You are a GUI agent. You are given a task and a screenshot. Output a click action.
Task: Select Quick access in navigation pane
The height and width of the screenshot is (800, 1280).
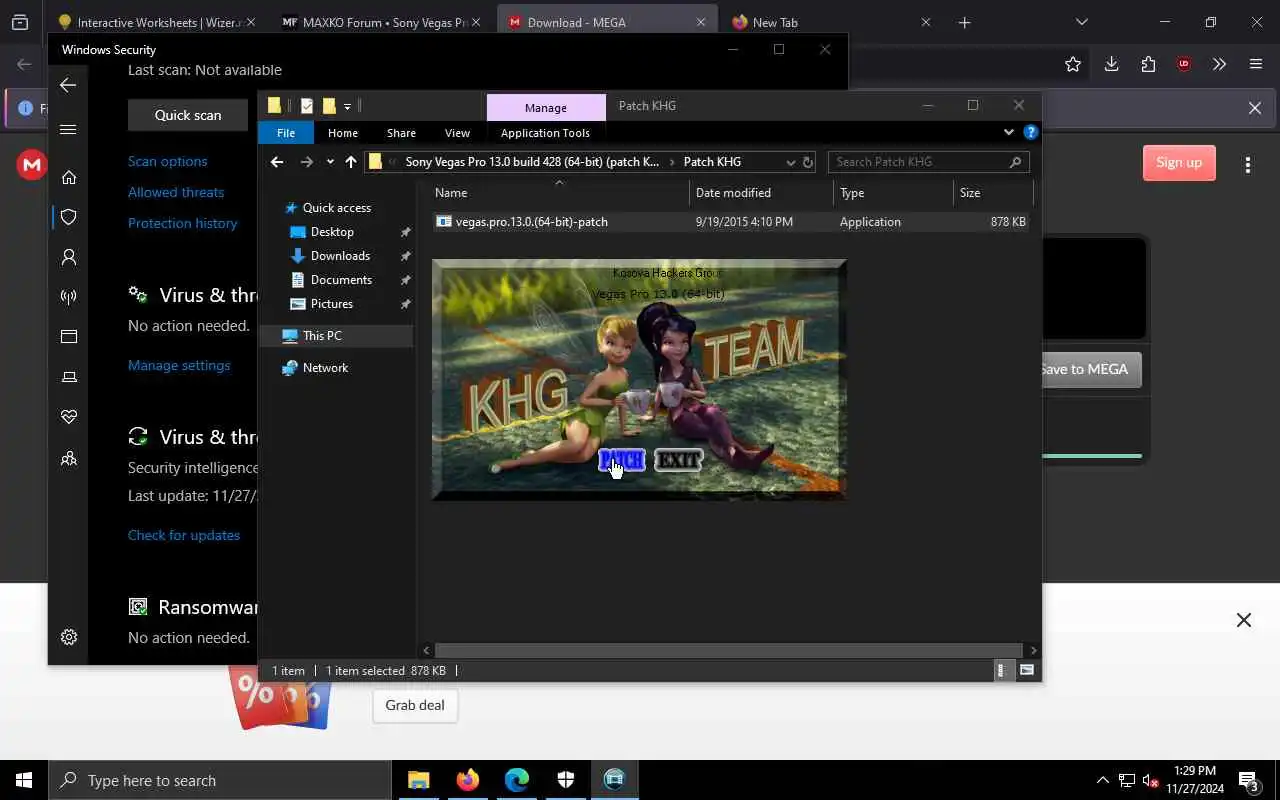tap(336, 208)
